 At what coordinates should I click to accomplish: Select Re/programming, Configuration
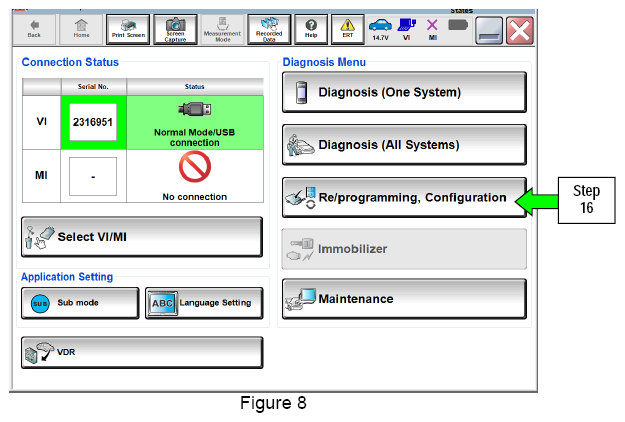tap(404, 197)
